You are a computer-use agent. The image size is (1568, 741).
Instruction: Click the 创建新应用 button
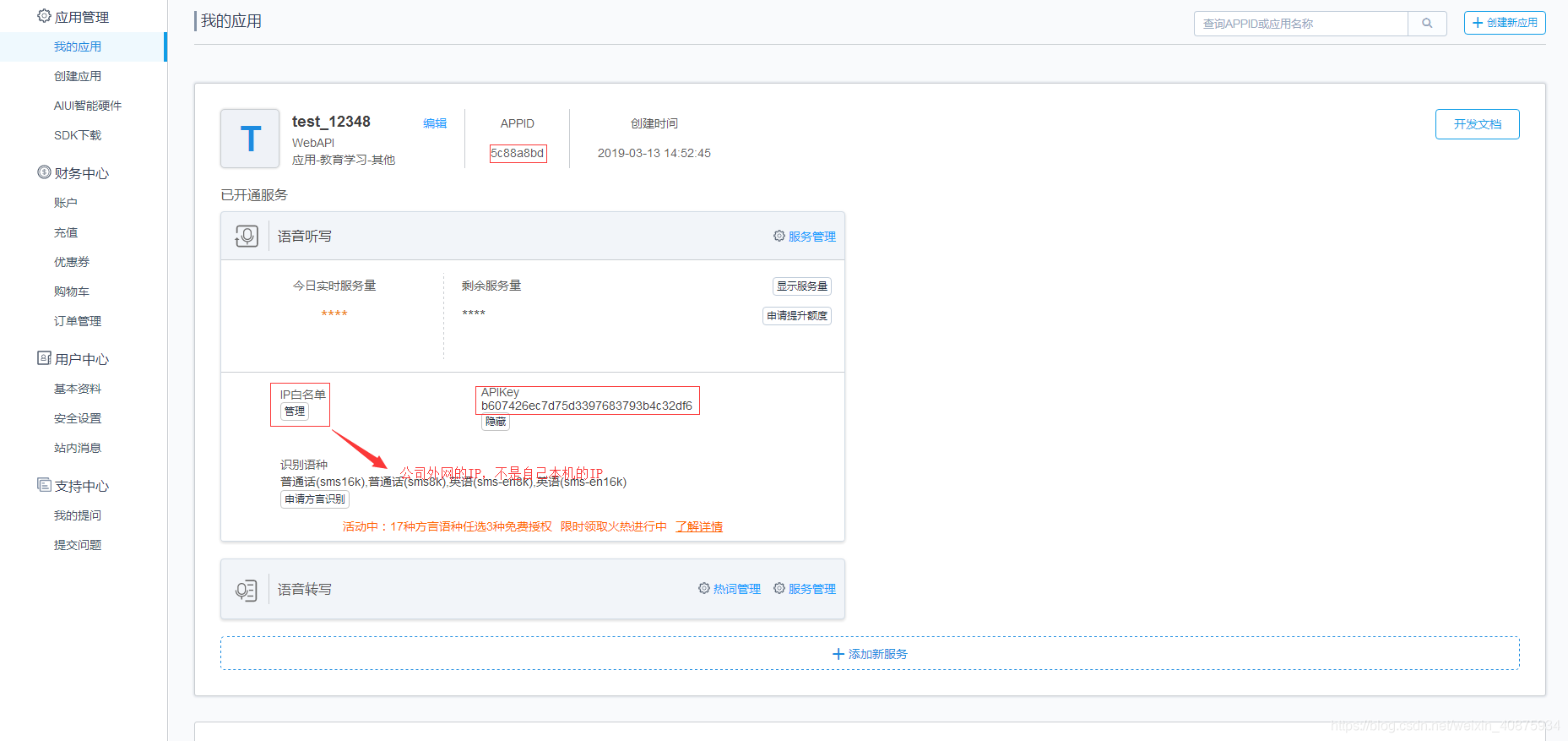point(1505,23)
